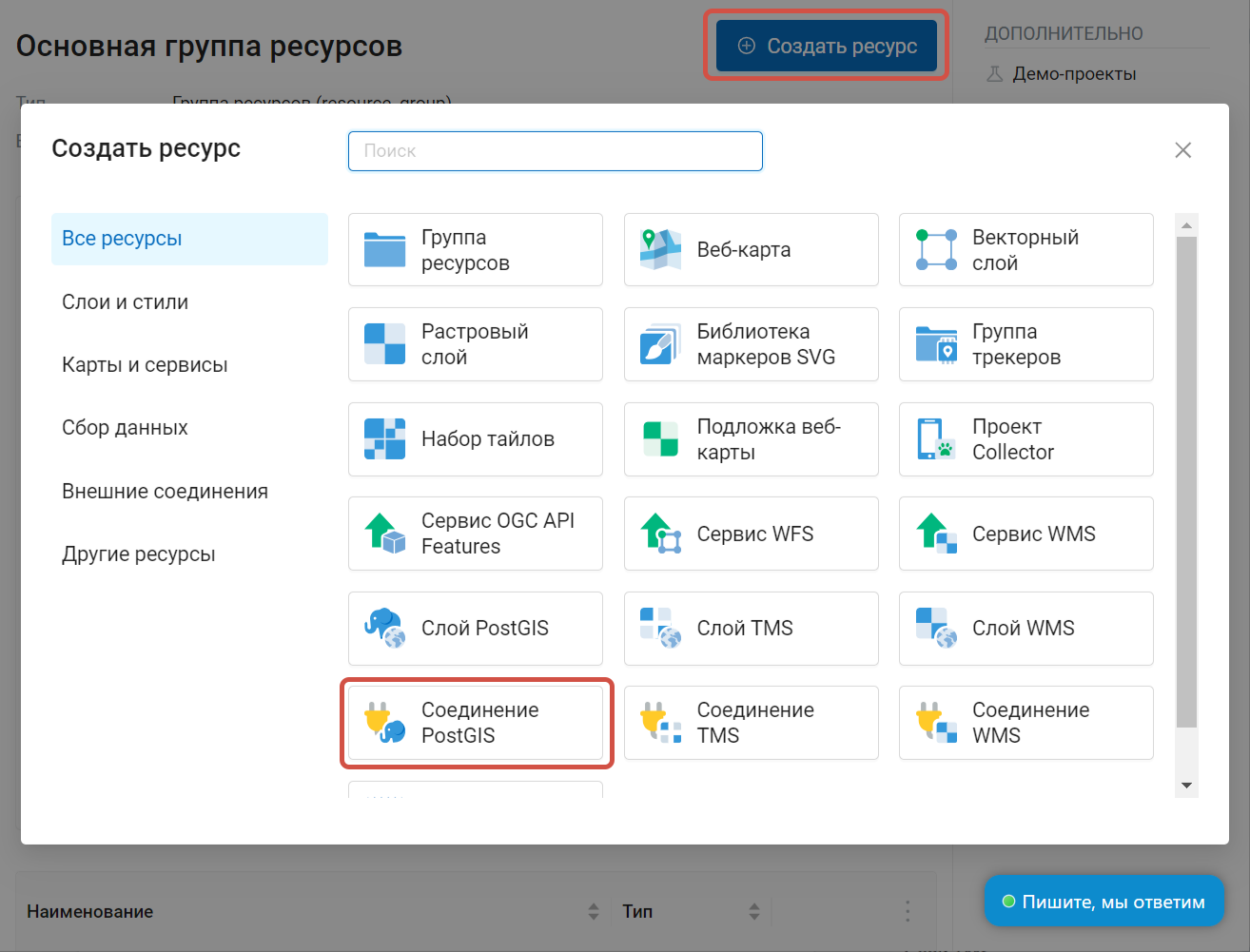Image resolution: width=1250 pixels, height=952 pixels.
Task: Click the flask icon beside Демо-проекты
Action: tap(994, 73)
